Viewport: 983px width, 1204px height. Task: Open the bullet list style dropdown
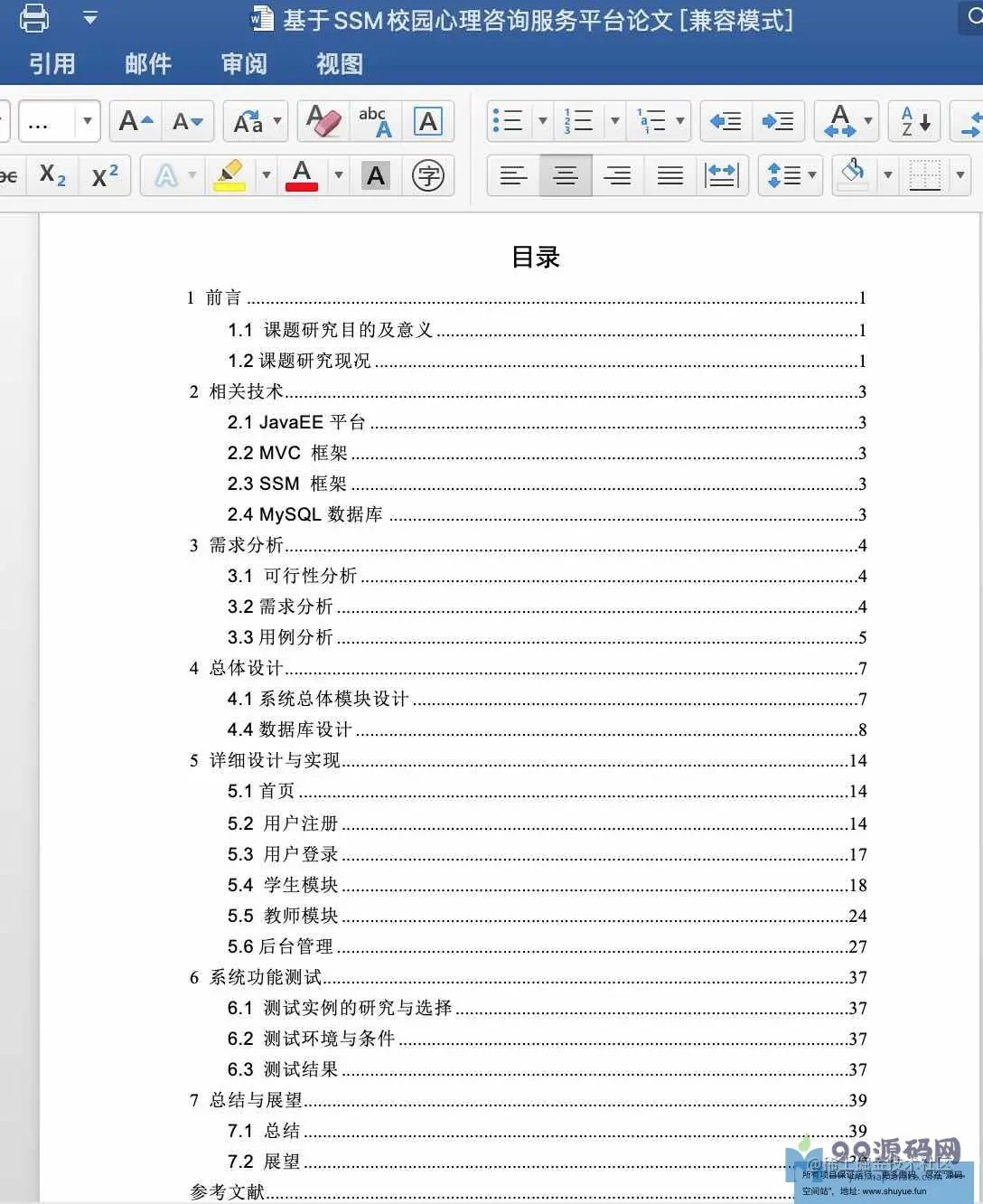[x=543, y=121]
